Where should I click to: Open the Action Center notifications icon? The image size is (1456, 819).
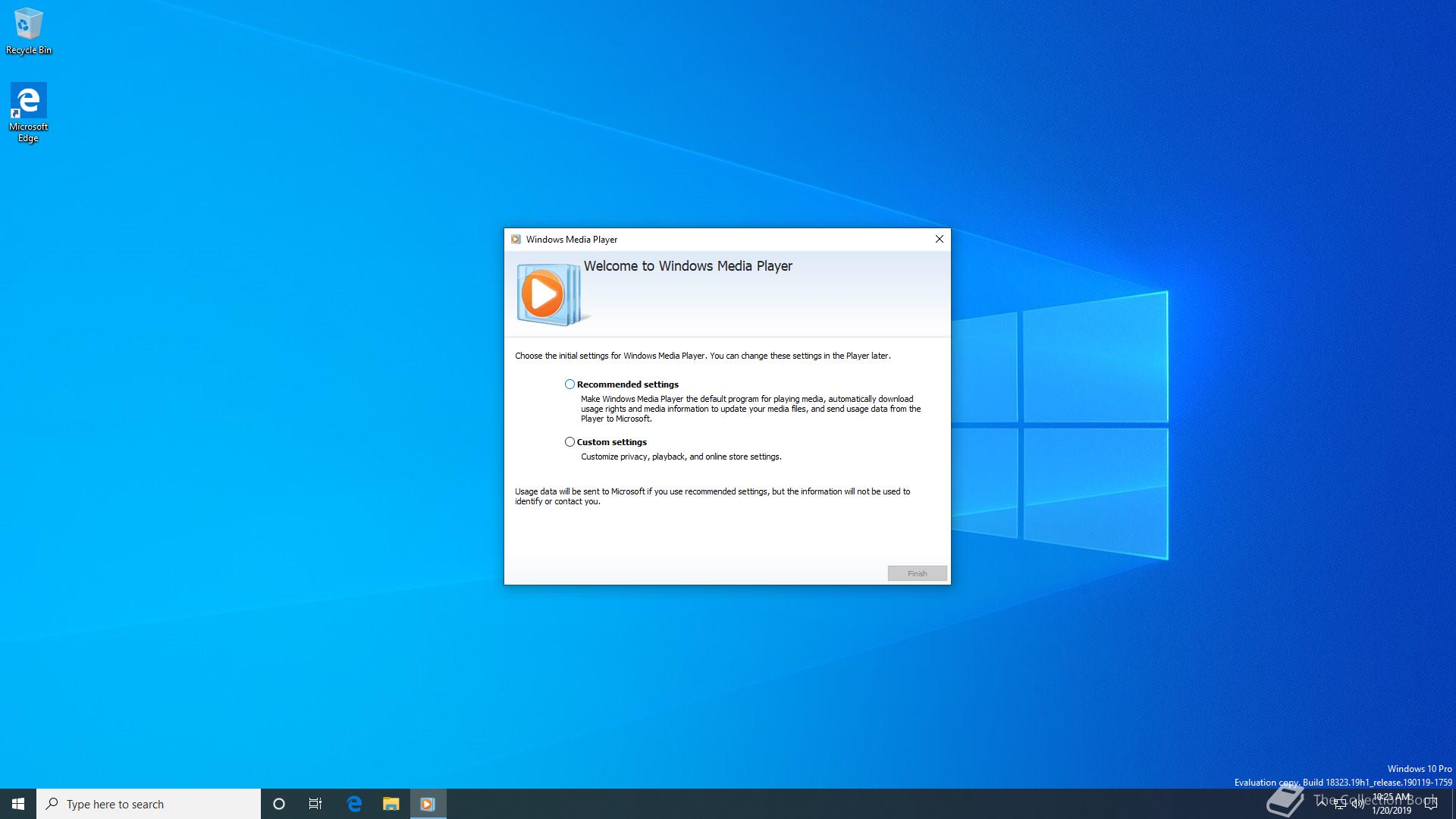coord(1431,804)
